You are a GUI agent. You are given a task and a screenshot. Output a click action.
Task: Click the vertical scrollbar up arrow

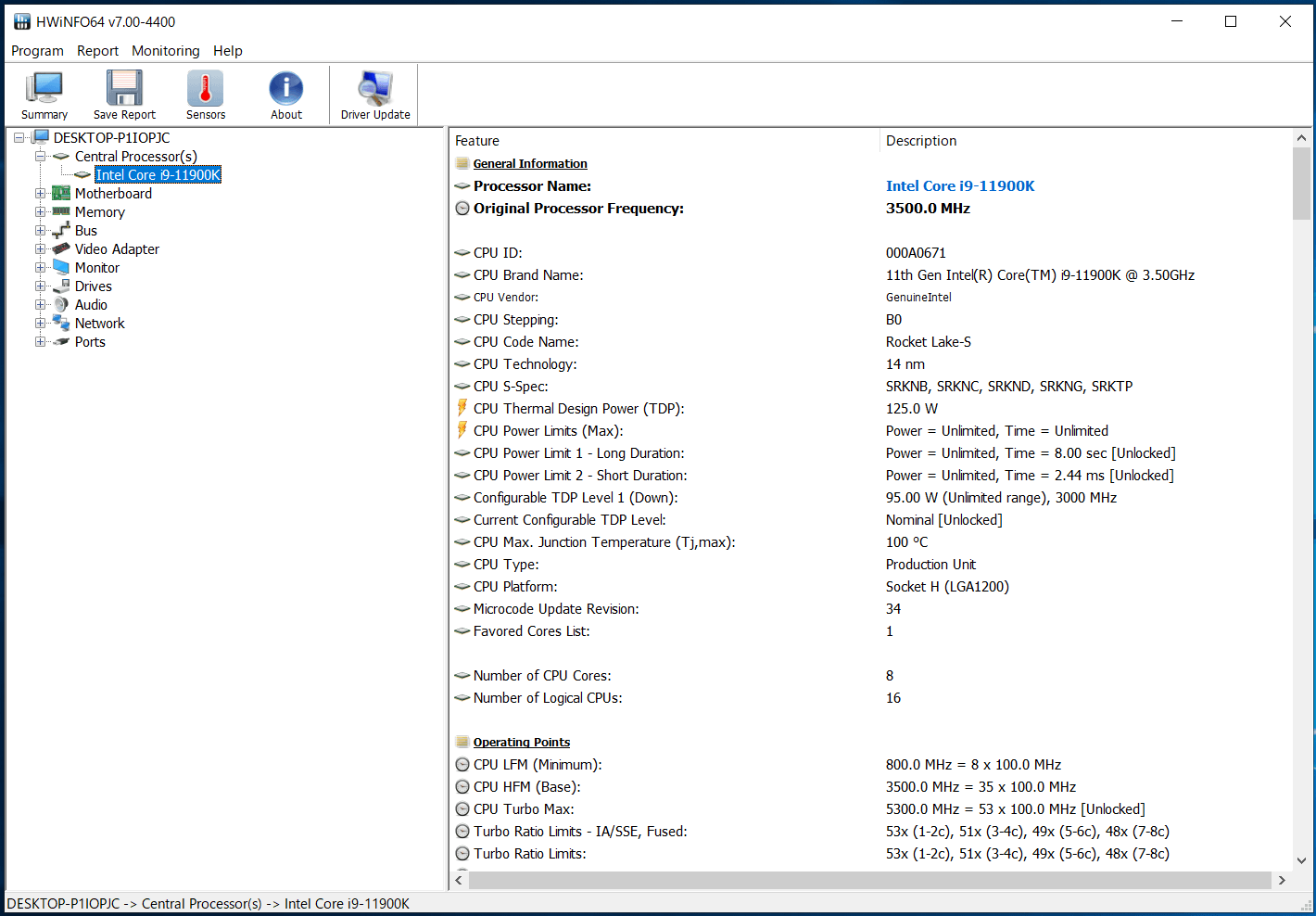pyautogui.click(x=1301, y=138)
